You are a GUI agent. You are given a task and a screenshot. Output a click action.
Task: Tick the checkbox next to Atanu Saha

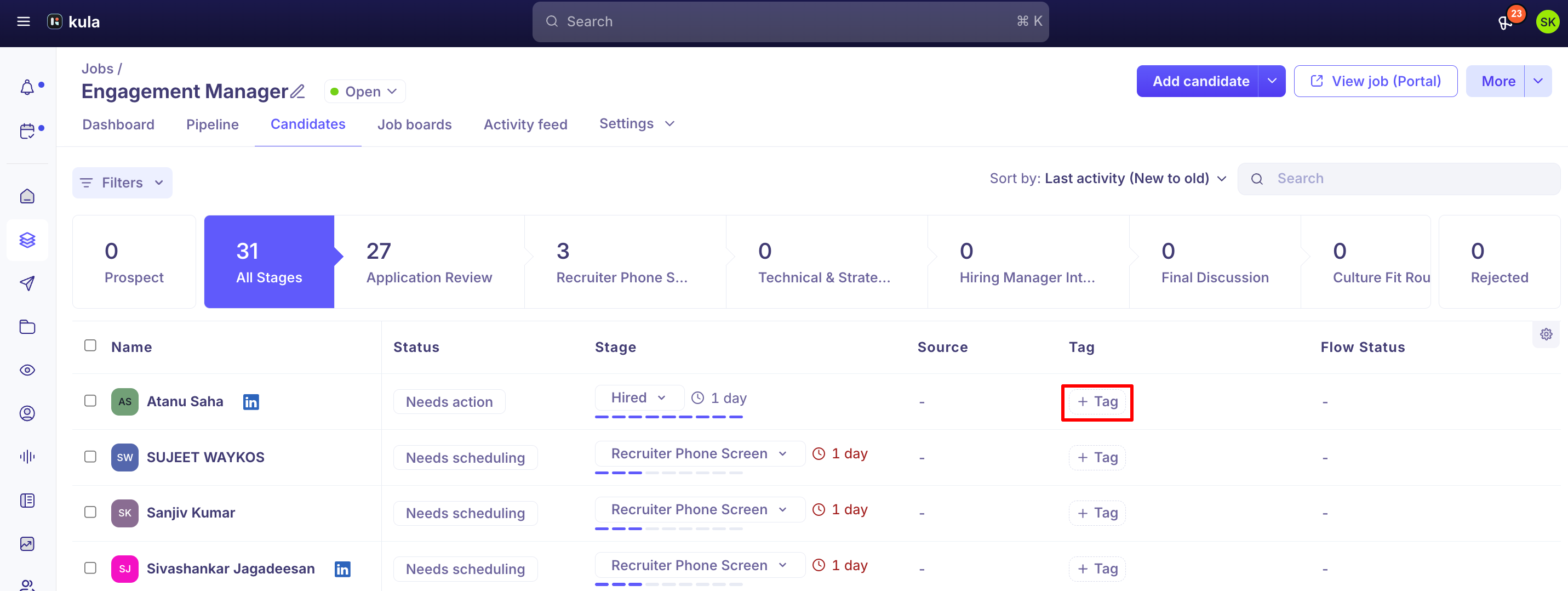[x=90, y=400]
